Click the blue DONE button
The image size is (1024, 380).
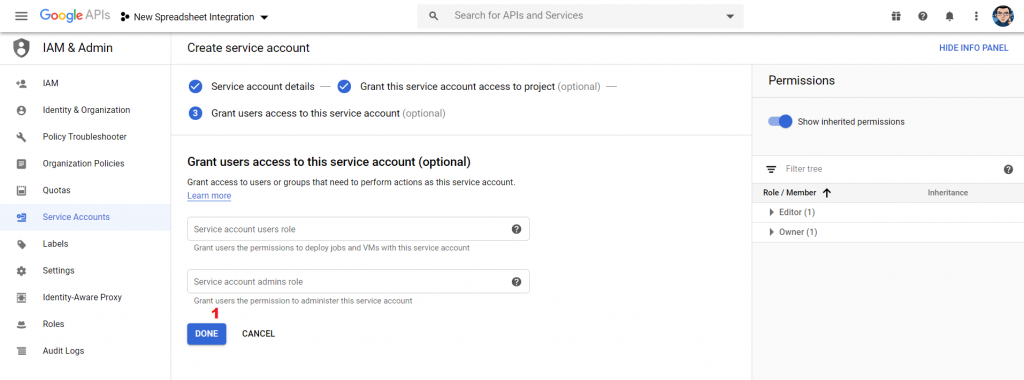206,334
